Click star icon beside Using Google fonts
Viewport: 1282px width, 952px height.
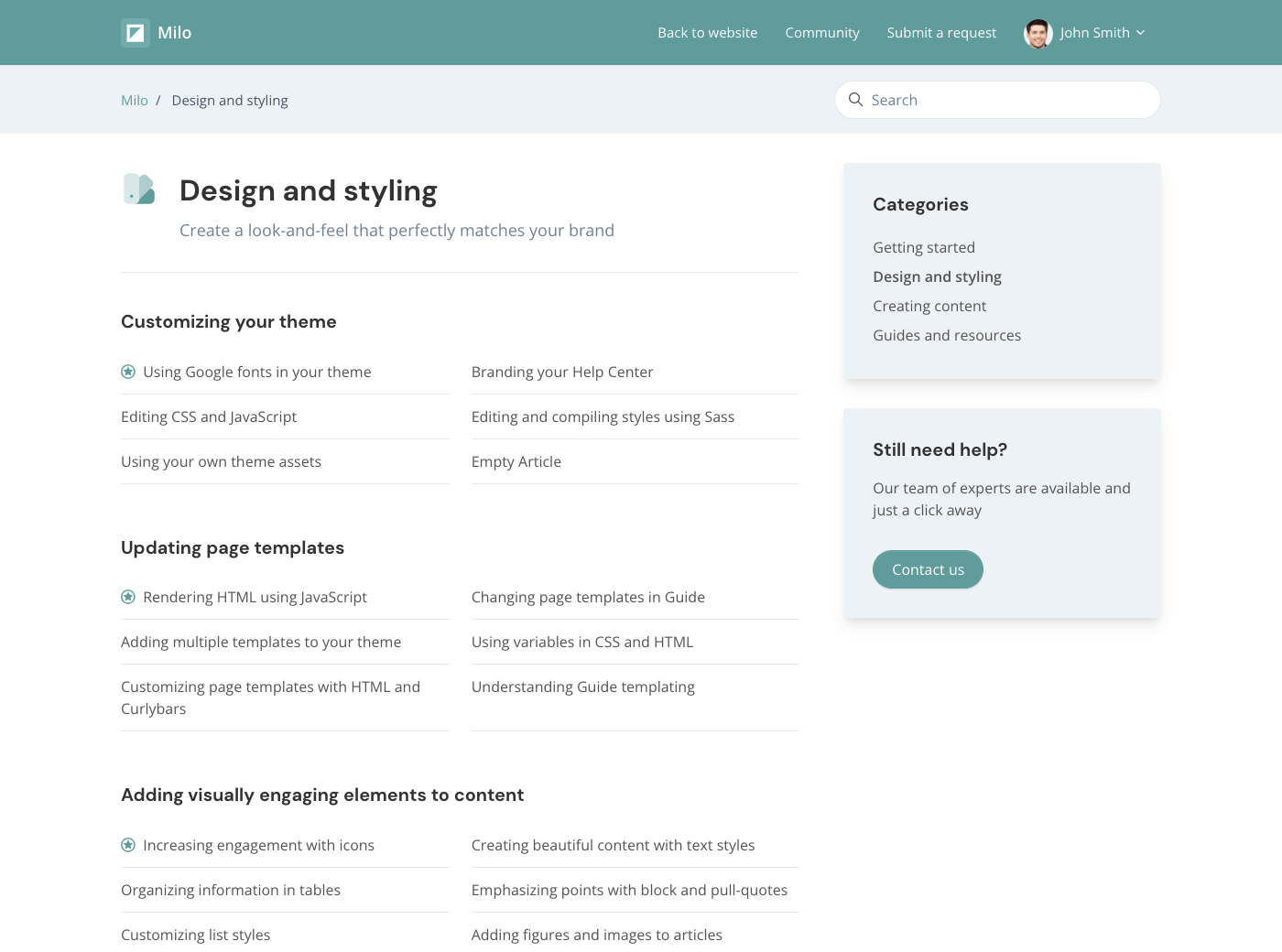coord(128,372)
